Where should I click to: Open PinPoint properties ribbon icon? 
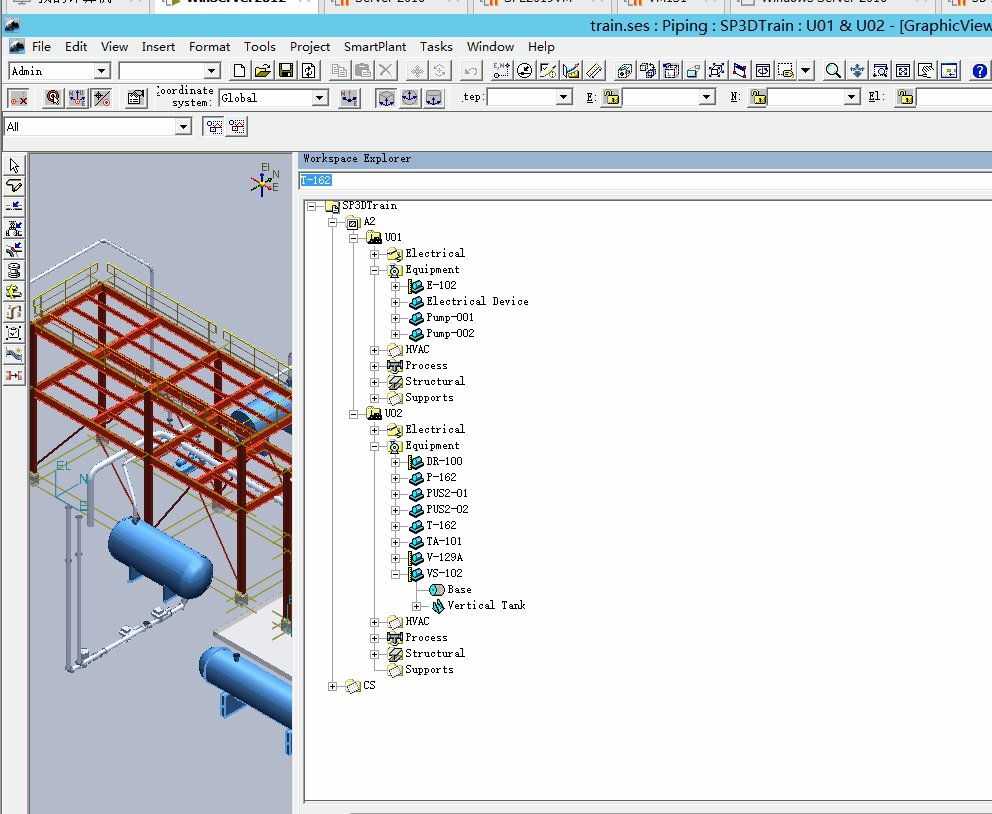135,98
